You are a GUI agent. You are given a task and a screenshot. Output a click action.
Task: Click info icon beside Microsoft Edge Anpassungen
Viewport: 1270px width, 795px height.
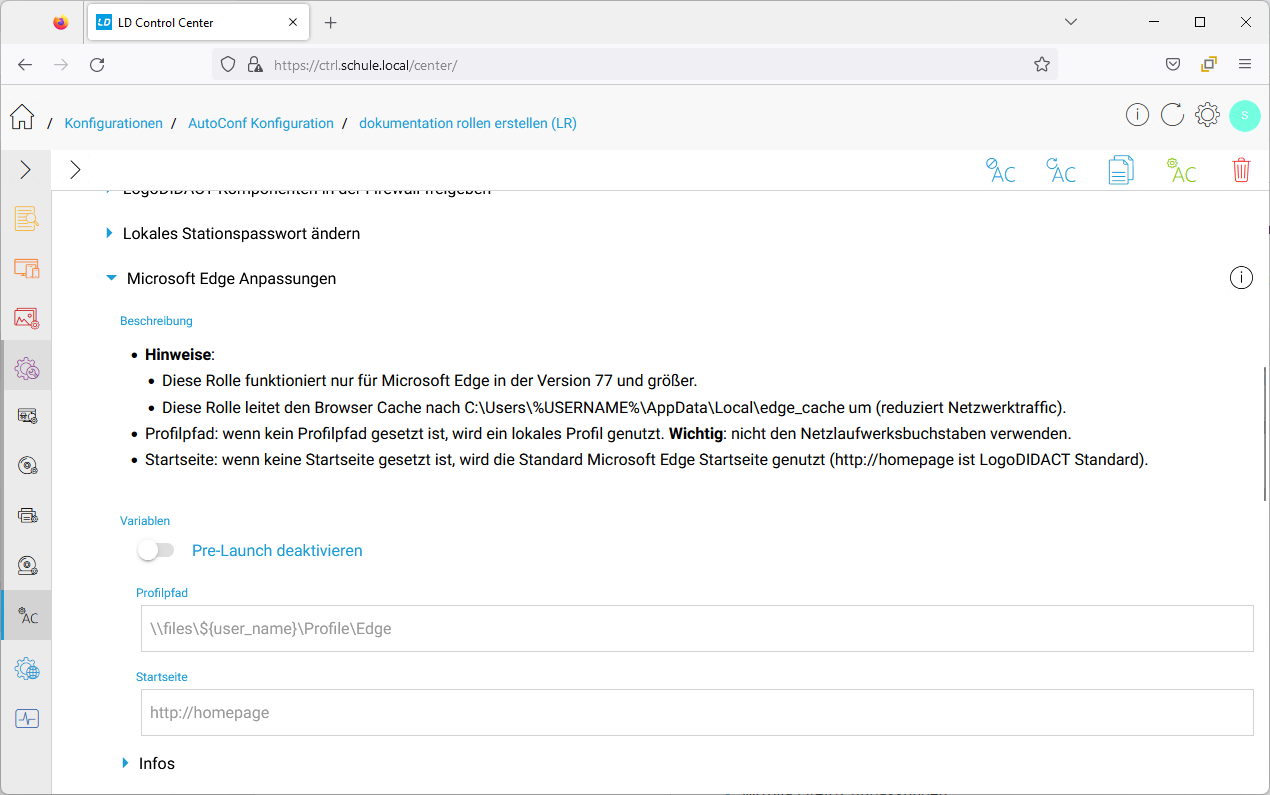[x=1241, y=278]
